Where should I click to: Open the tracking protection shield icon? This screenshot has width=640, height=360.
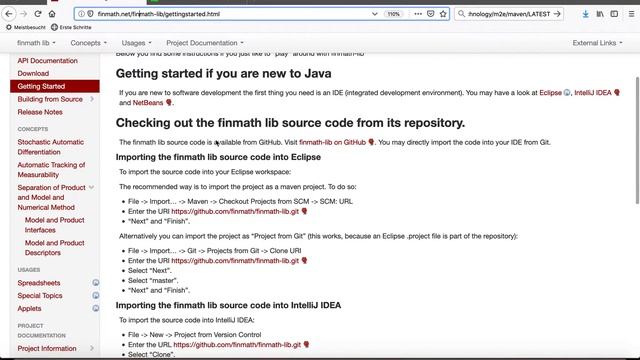coord(90,14)
